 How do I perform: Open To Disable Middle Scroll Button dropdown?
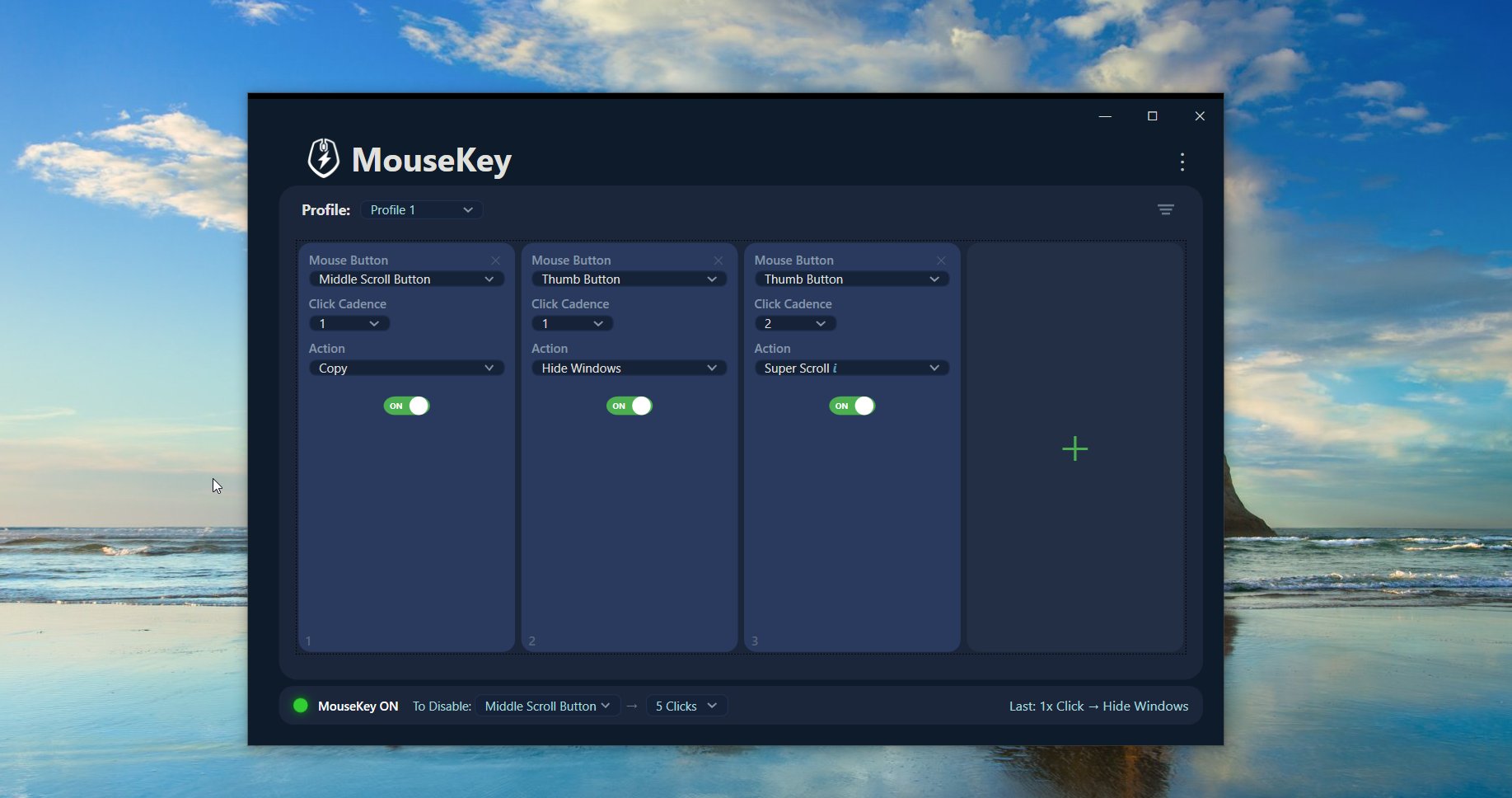pyautogui.click(x=547, y=706)
